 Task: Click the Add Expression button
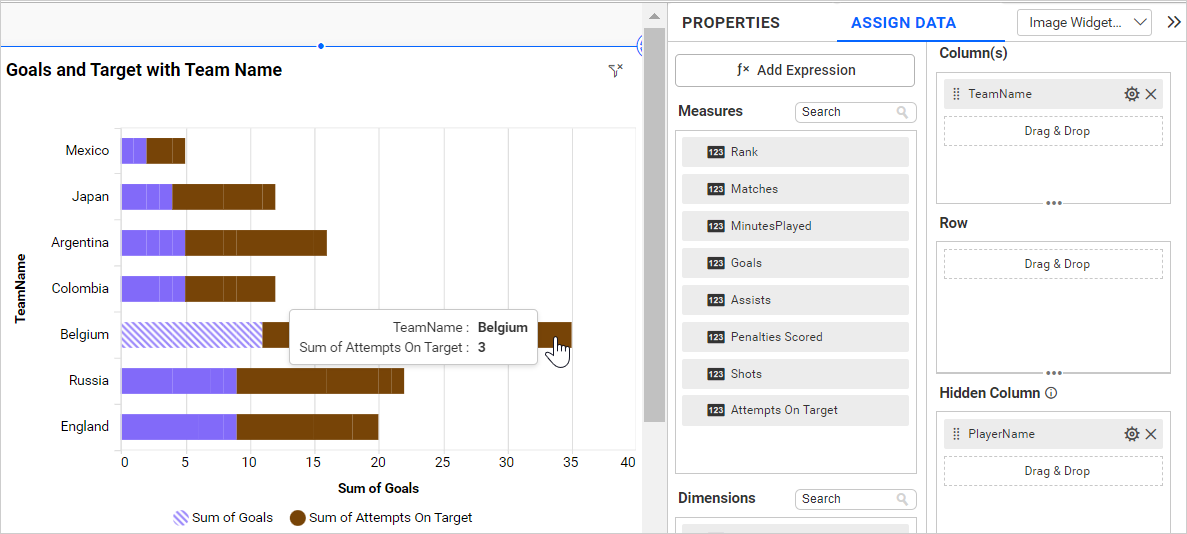(x=795, y=71)
